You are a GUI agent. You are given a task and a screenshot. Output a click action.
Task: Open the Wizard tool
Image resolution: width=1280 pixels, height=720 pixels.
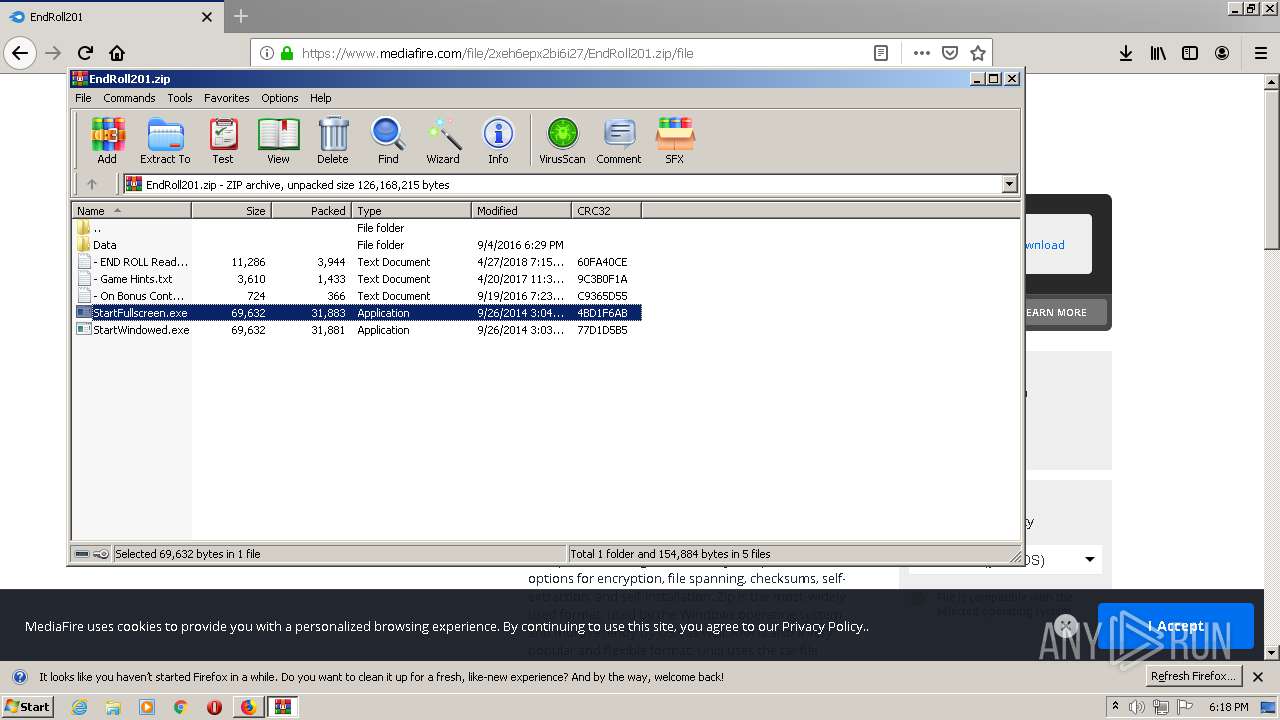(443, 140)
